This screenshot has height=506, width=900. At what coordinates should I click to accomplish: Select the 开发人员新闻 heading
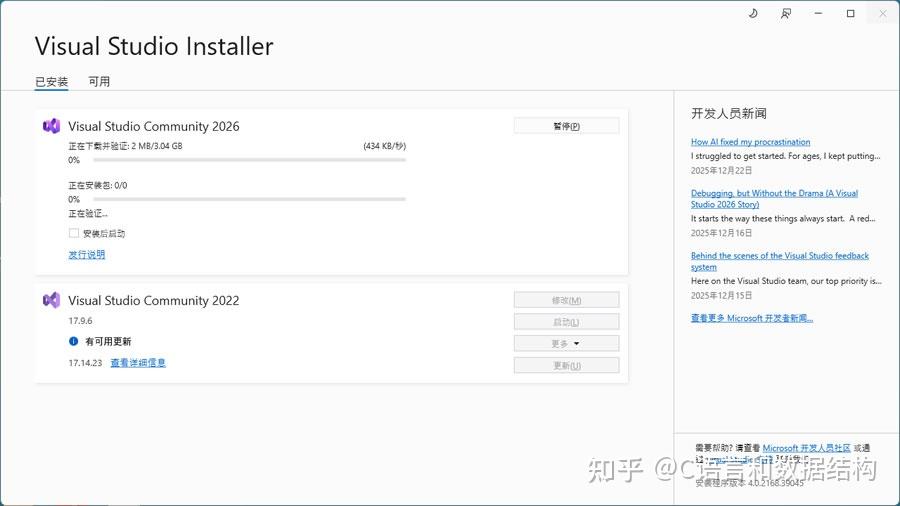[728, 113]
